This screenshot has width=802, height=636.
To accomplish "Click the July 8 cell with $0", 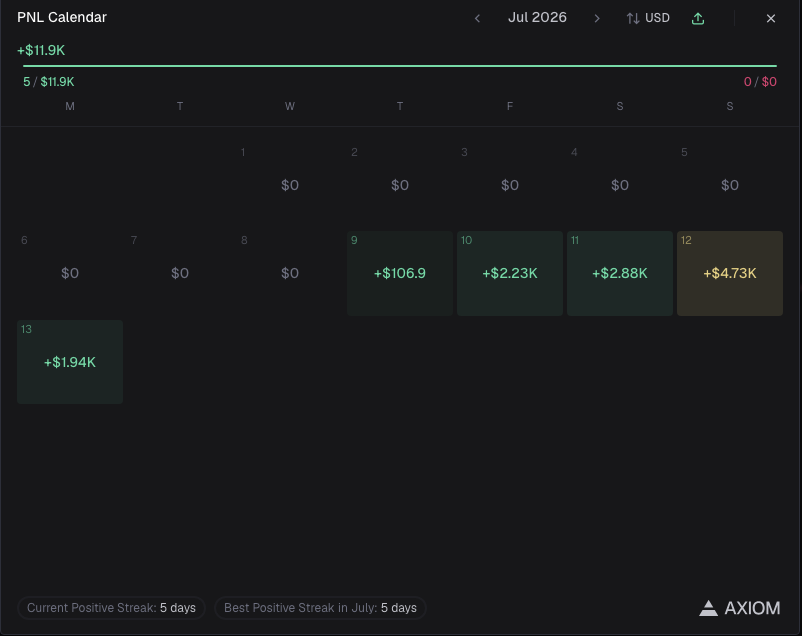I will 290,273.
